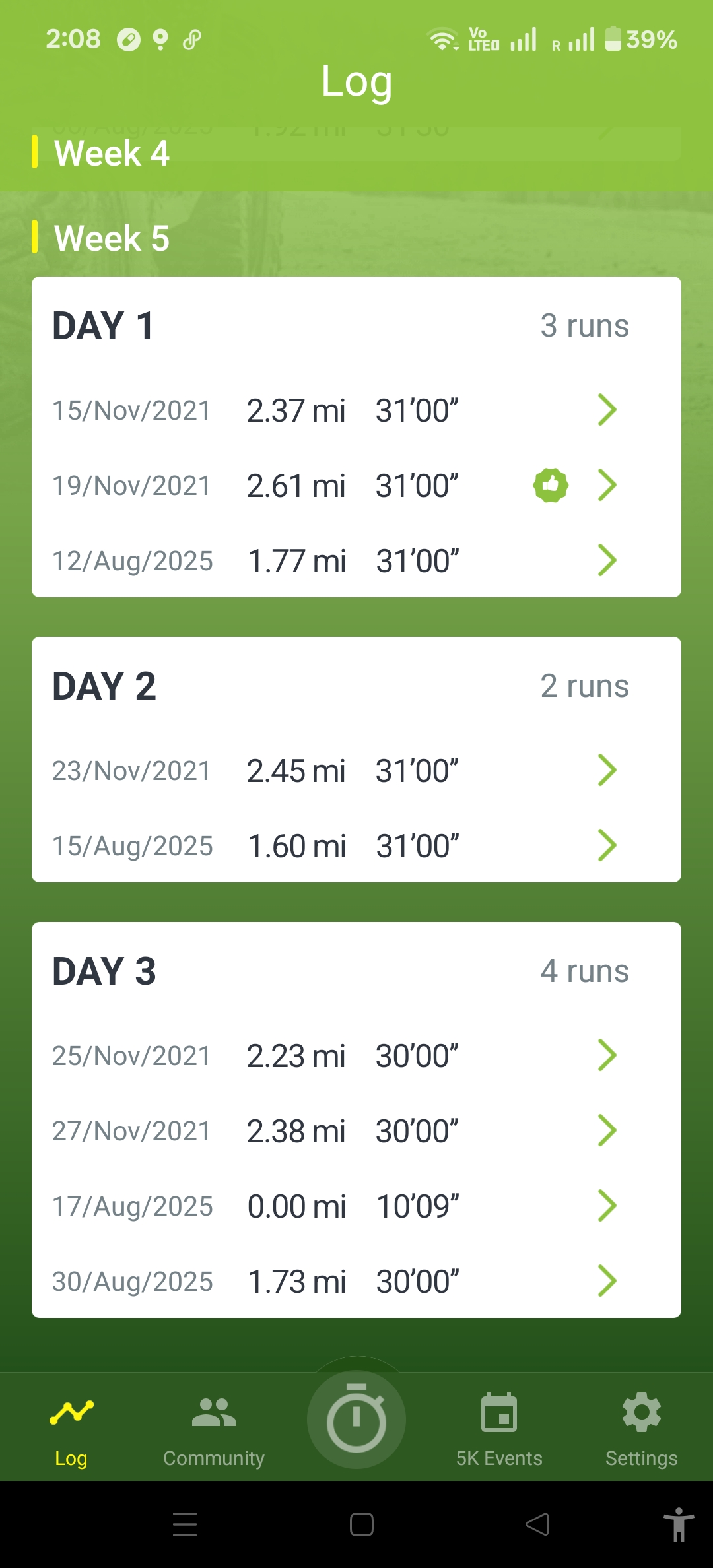Open the 23/Nov/2021 run arrow
The image size is (713, 1568).
click(607, 770)
